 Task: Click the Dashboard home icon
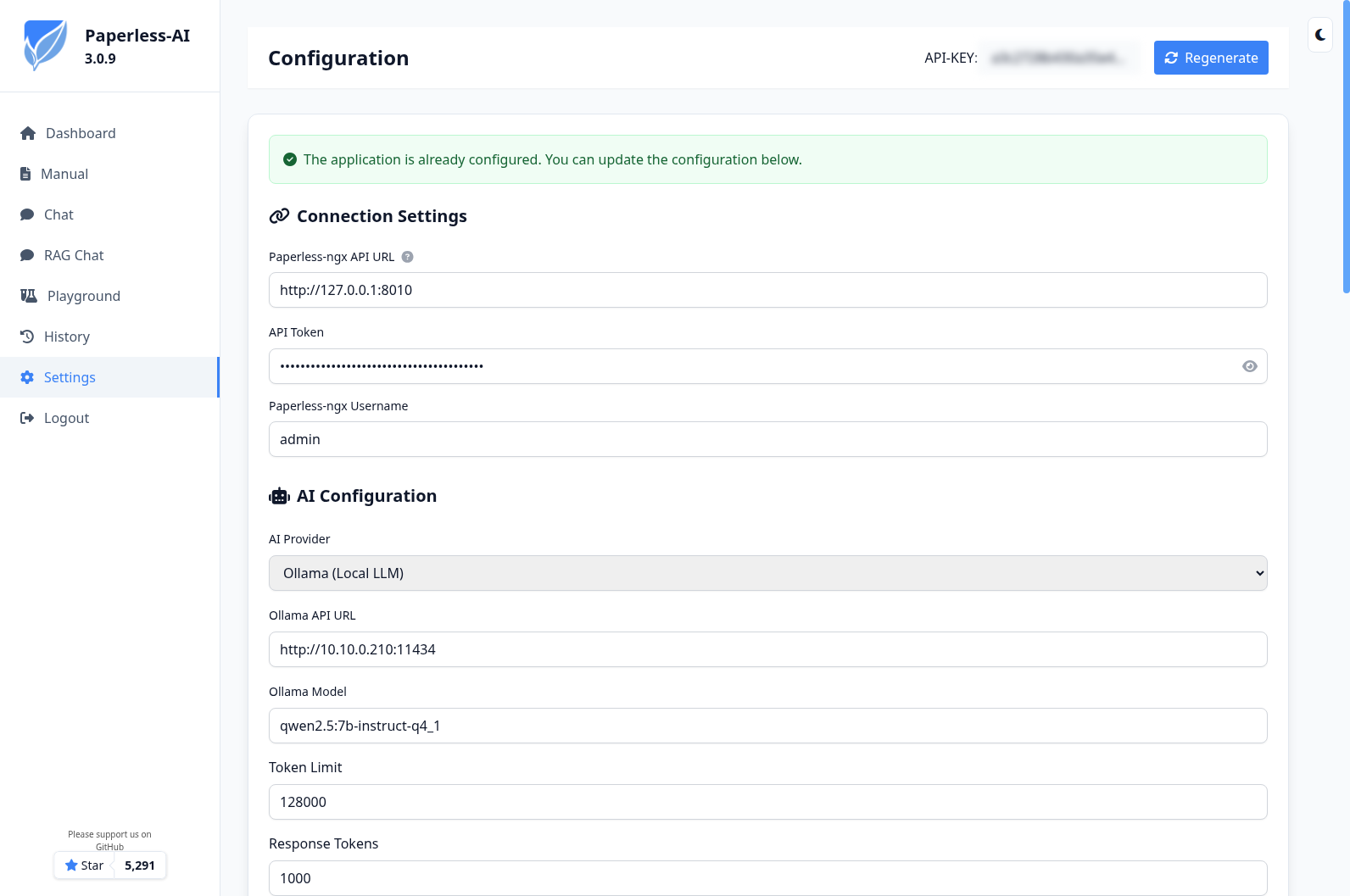28,133
